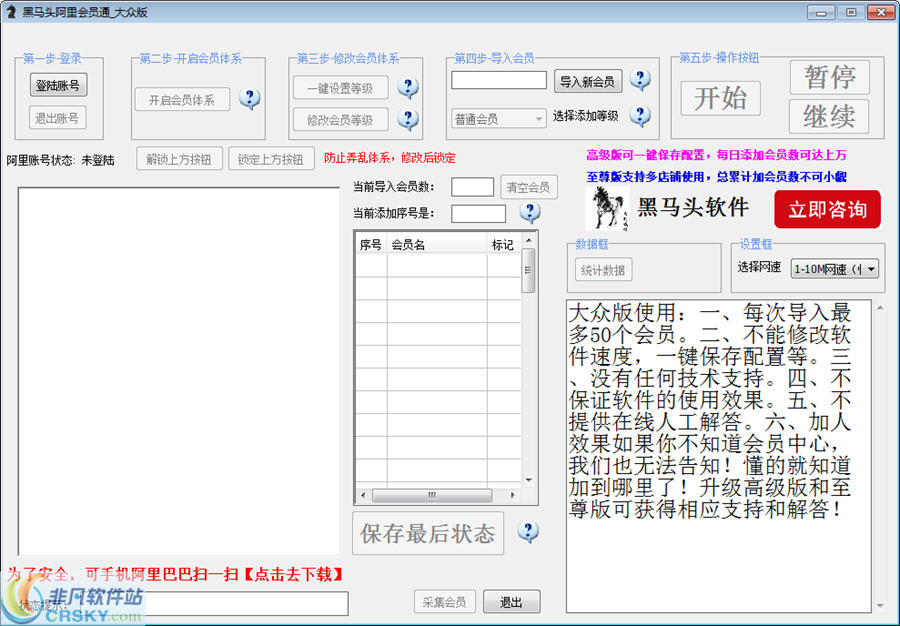Screen dimensions: 900x626
Task: Click the 暂停 button
Action: point(830,77)
